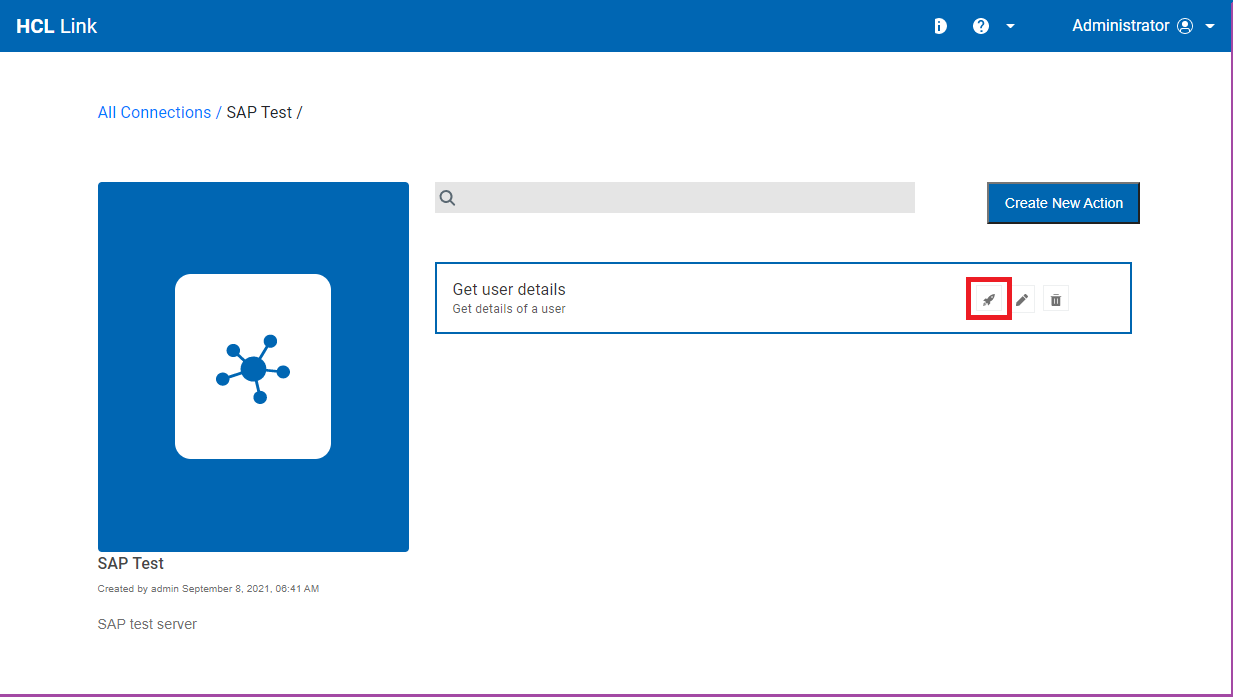Expand the help dropdown arrow

coord(1010,26)
